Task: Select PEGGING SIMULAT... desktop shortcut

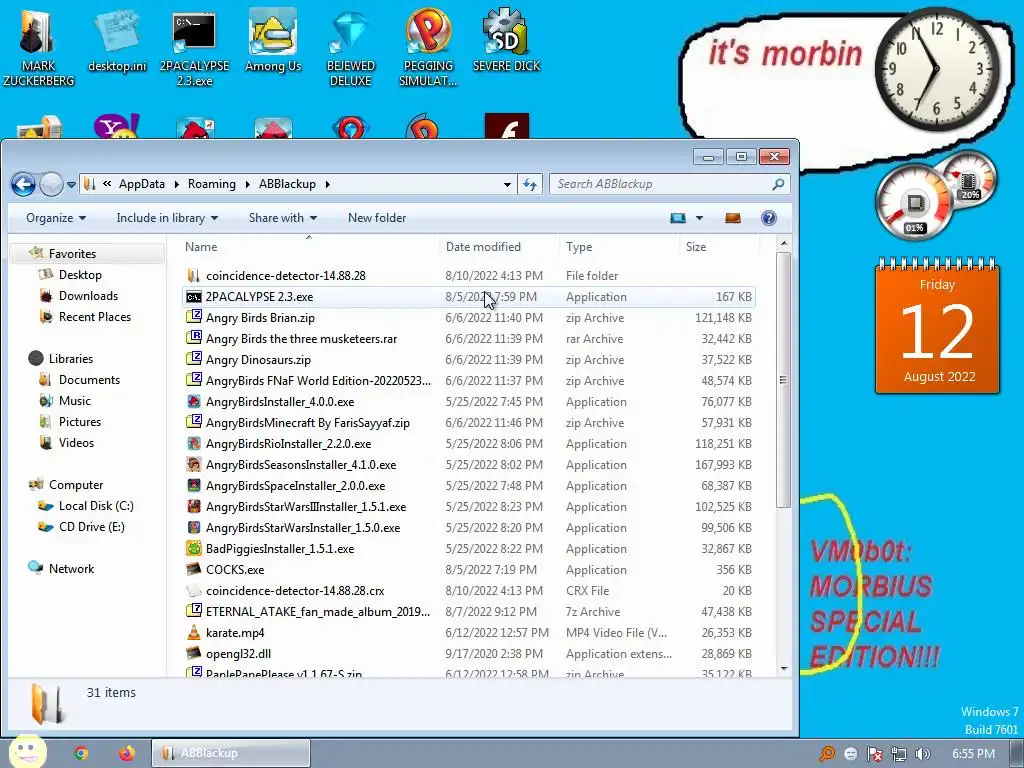Action: tap(428, 47)
